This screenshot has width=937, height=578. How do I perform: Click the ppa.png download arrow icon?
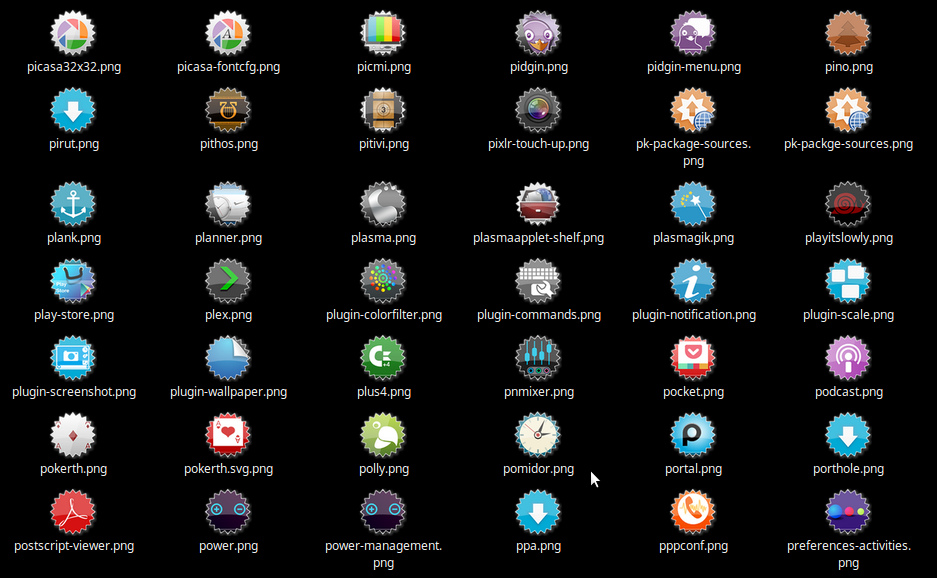pyautogui.click(x=538, y=512)
